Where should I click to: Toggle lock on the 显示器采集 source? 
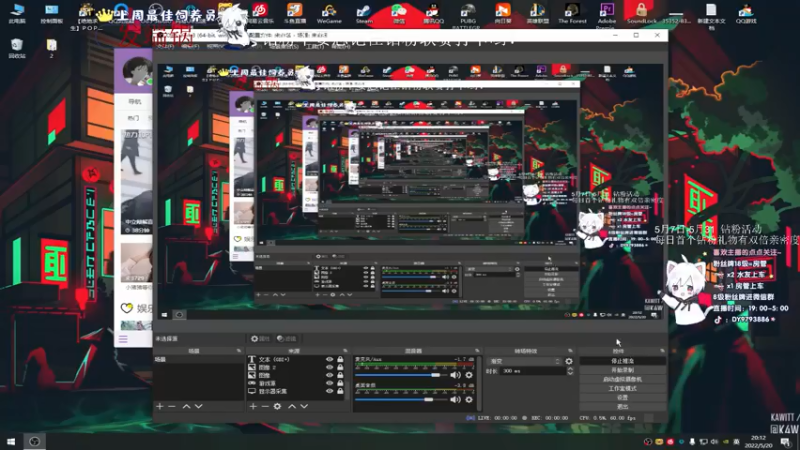(x=340, y=391)
